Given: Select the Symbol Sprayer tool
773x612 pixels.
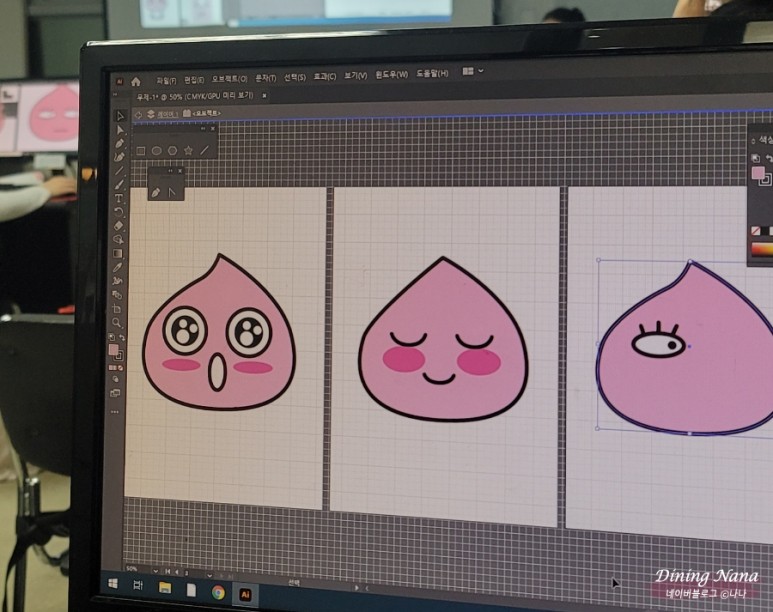Looking at the screenshot, I should click(x=117, y=281).
